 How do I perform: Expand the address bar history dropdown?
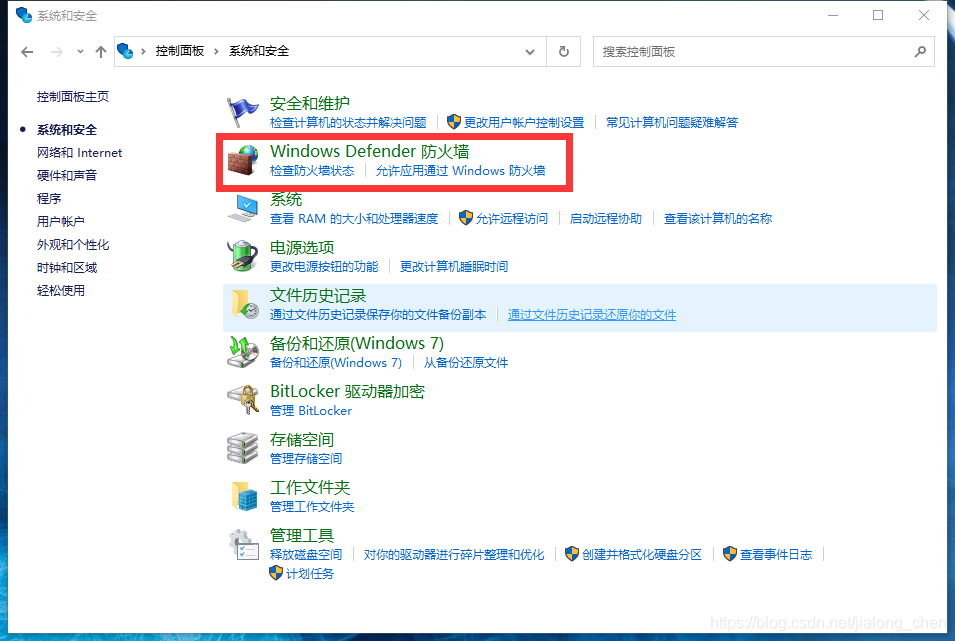point(530,52)
